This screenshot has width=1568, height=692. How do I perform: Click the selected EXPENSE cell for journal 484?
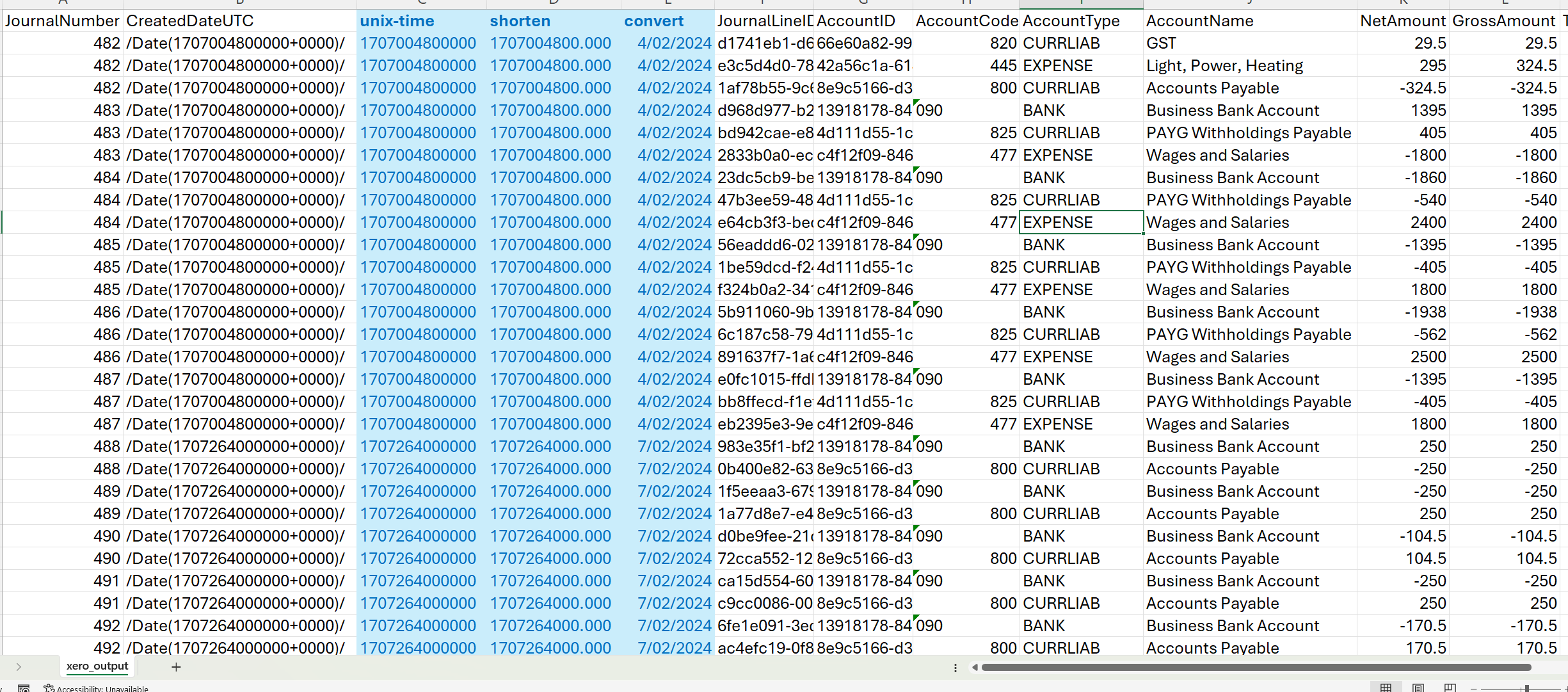click(1080, 222)
